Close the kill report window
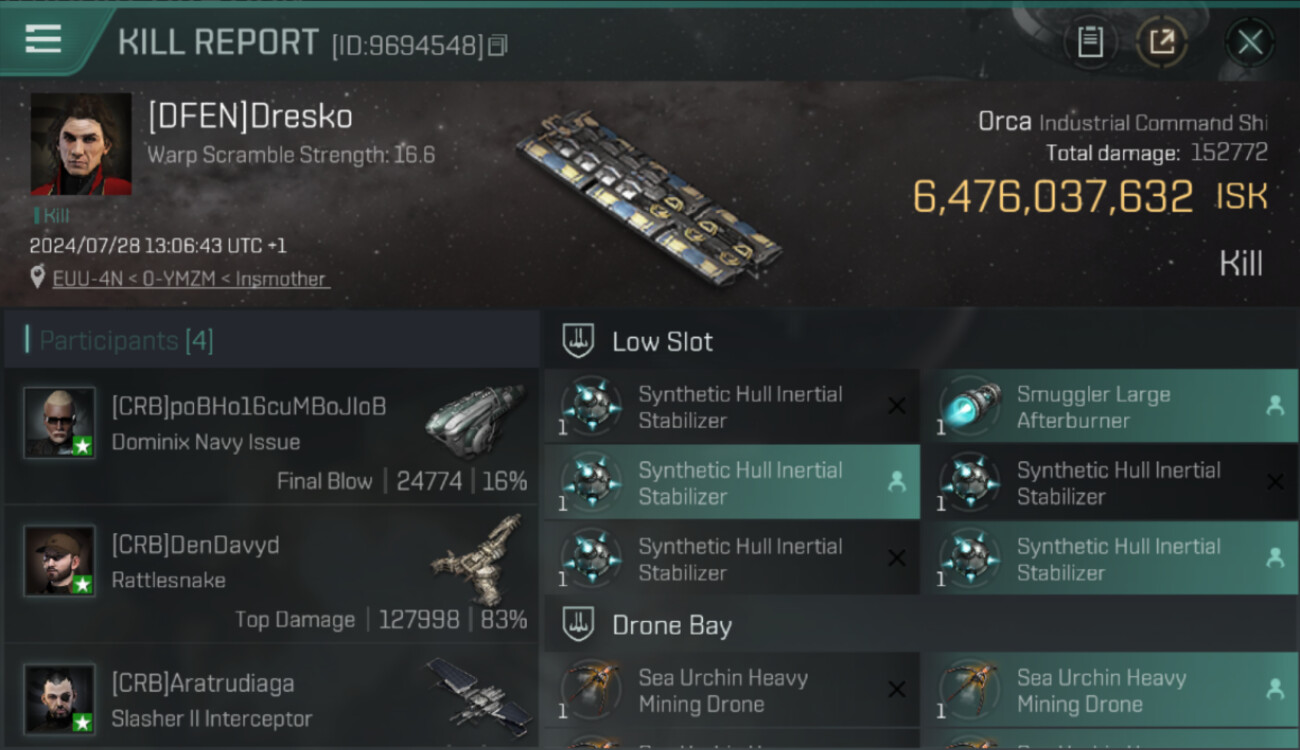 click(1250, 42)
